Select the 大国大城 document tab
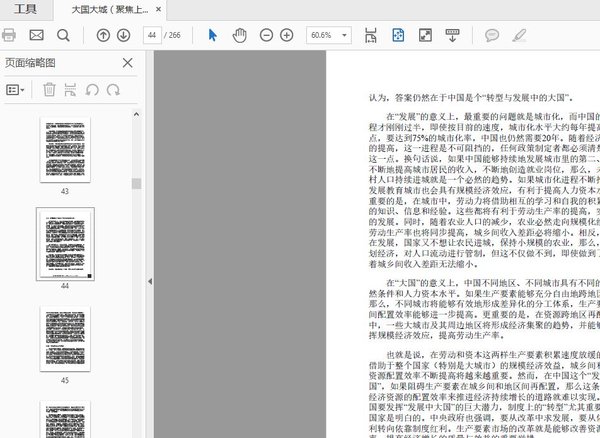This screenshot has height=438, width=600. click(x=110, y=9)
